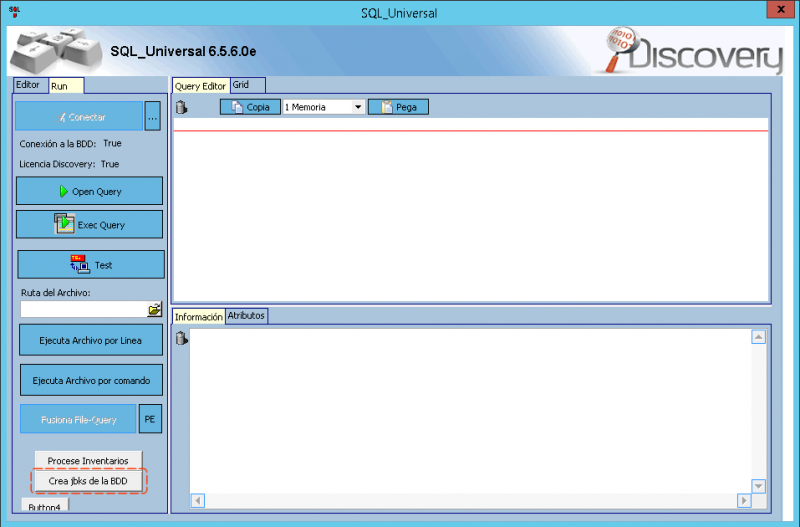
Task: Click Ejecuta Archivo por Linea
Action: click(91, 340)
